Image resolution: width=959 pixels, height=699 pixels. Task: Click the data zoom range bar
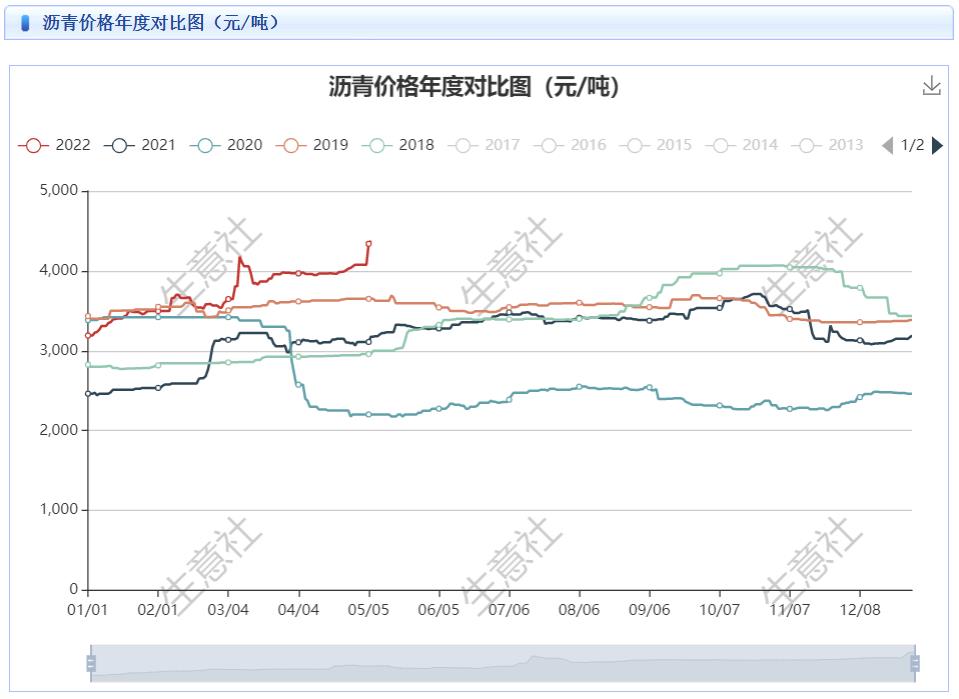coord(503,663)
